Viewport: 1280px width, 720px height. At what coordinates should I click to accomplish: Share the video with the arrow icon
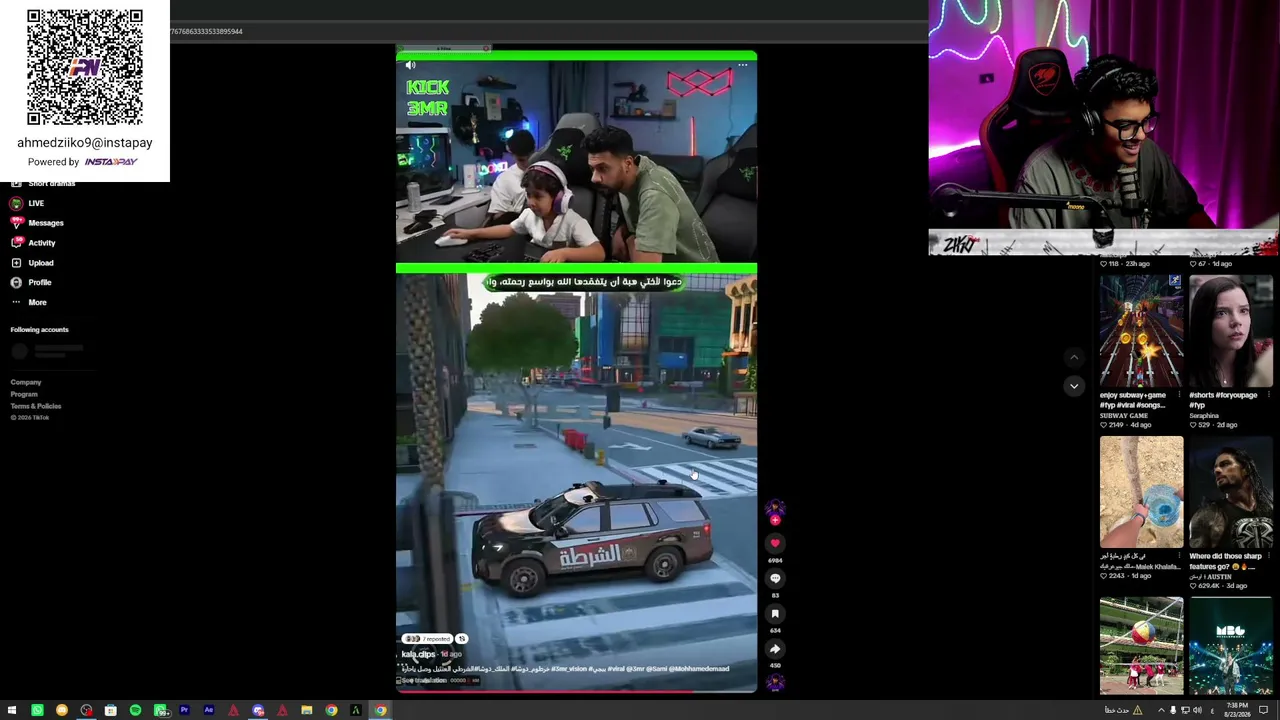click(775, 648)
